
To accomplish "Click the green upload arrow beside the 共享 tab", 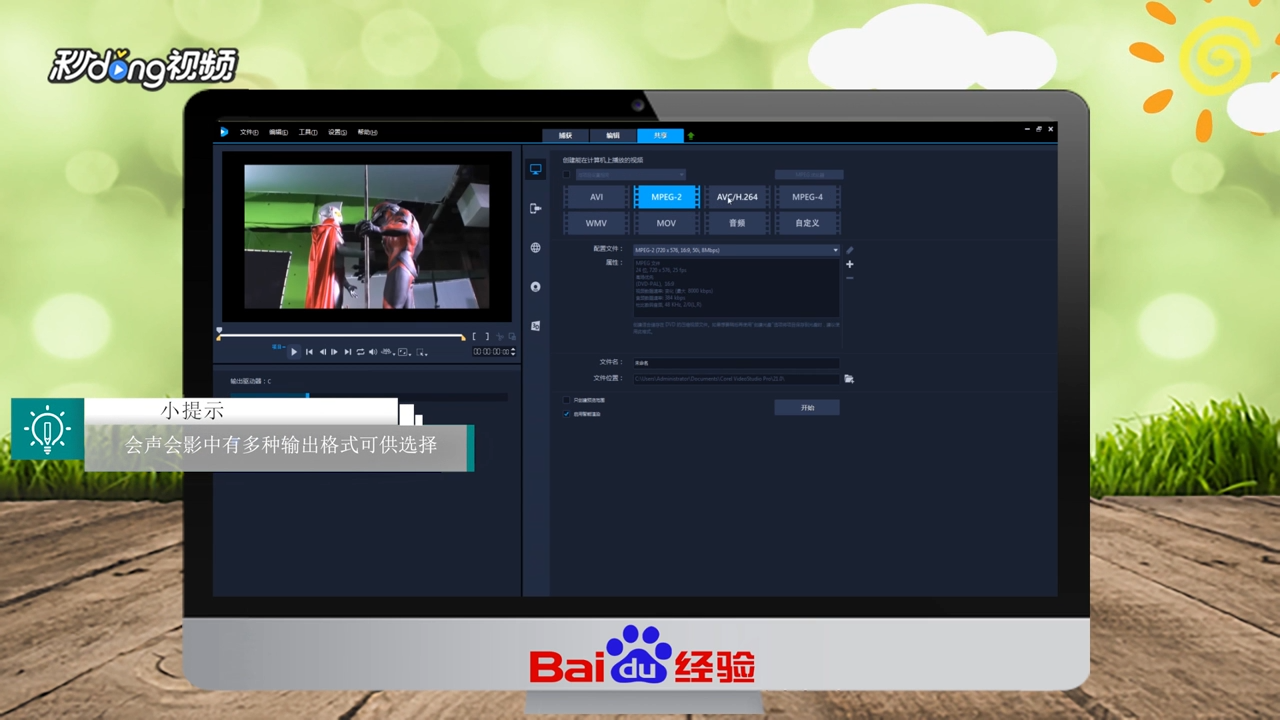I will click(690, 135).
